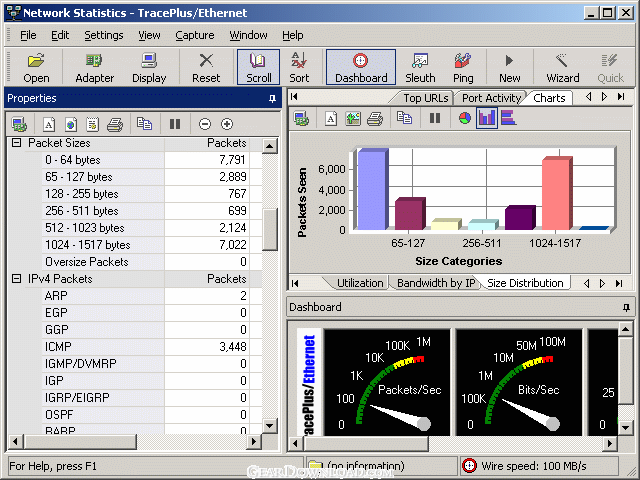Open the Adapter selection tool

94,67
